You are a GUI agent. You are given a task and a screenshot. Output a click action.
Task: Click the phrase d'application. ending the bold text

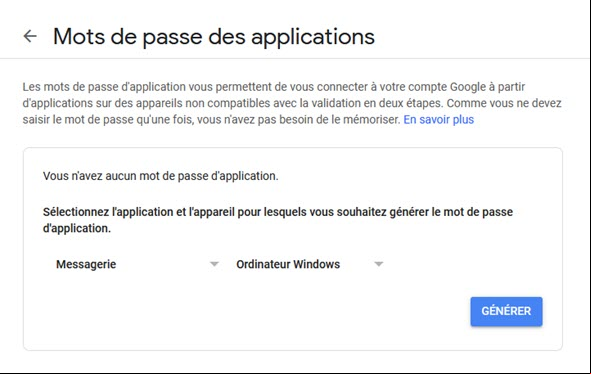(77, 228)
